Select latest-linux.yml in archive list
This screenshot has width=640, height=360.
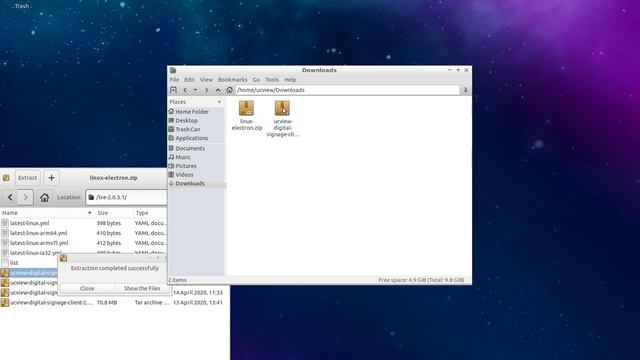click(x=29, y=223)
